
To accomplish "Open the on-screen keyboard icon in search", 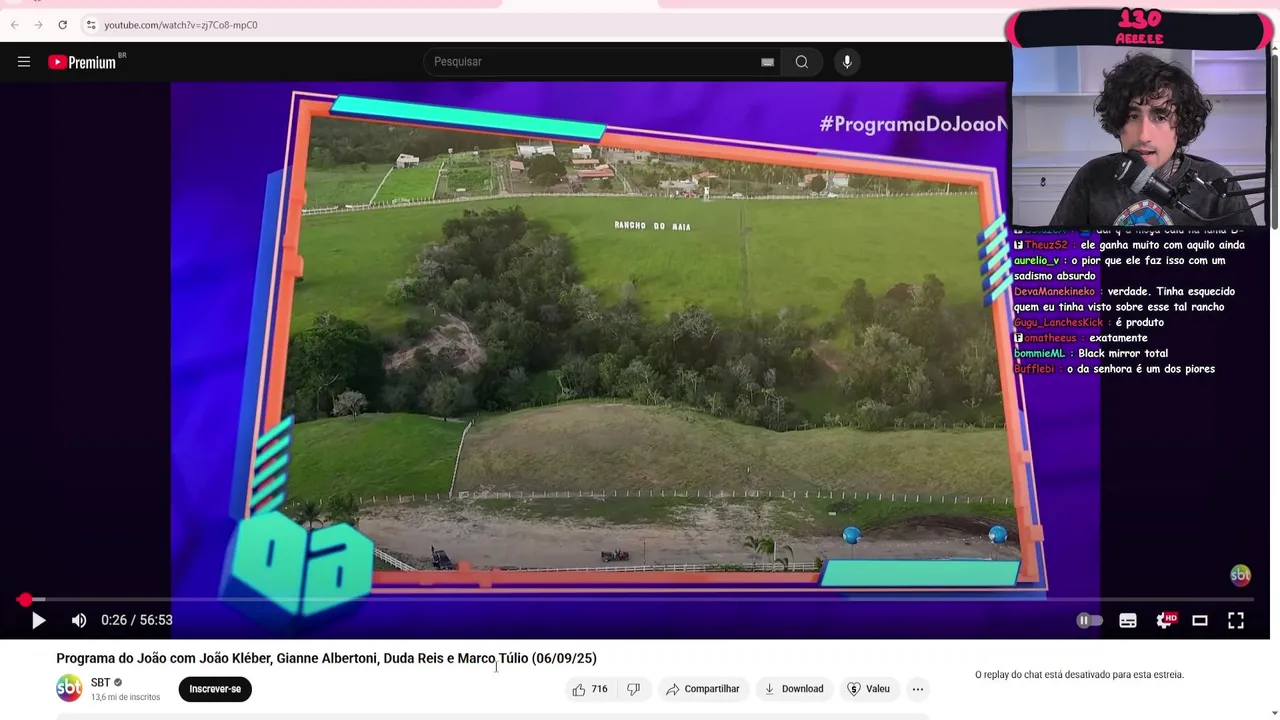I will tap(767, 62).
